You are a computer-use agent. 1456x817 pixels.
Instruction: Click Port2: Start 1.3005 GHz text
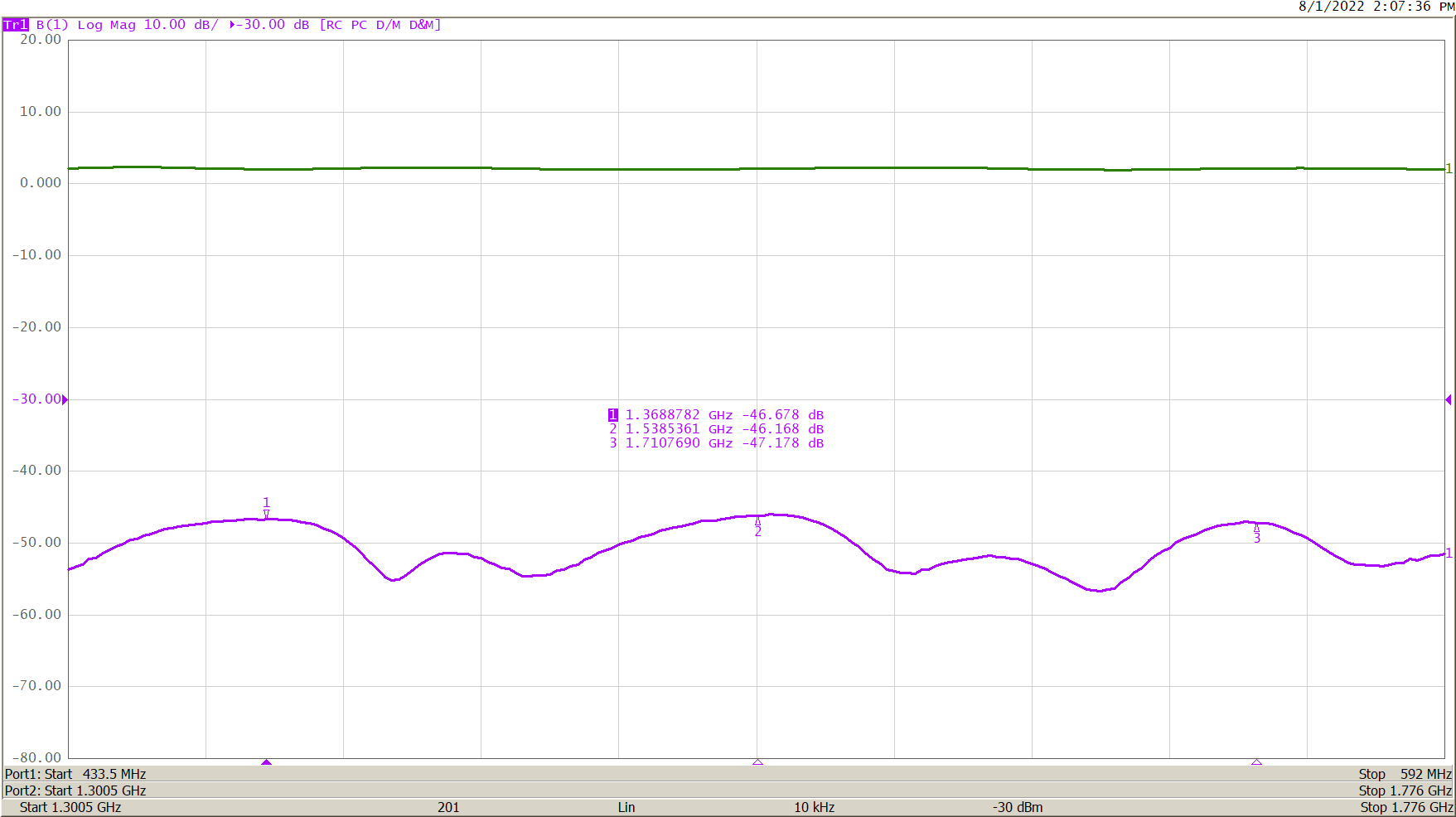(x=75, y=790)
